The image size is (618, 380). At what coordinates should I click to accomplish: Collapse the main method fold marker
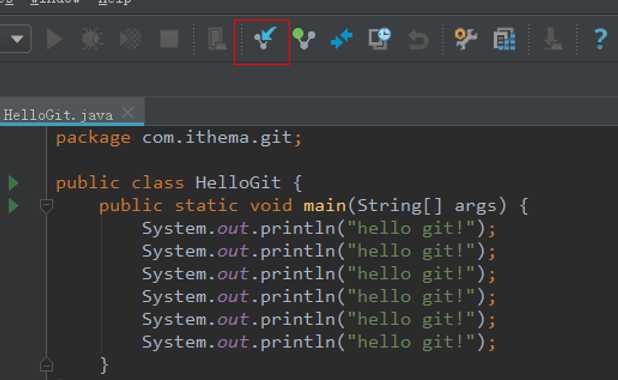click(x=47, y=206)
